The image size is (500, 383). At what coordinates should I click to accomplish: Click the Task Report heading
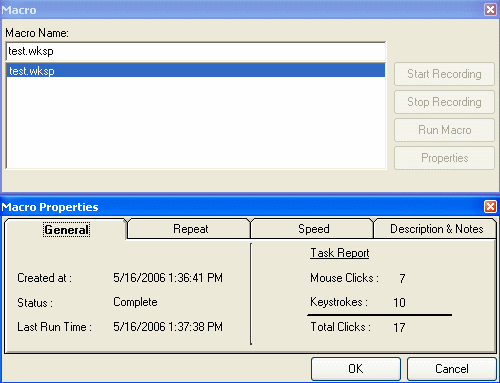[x=340, y=253]
